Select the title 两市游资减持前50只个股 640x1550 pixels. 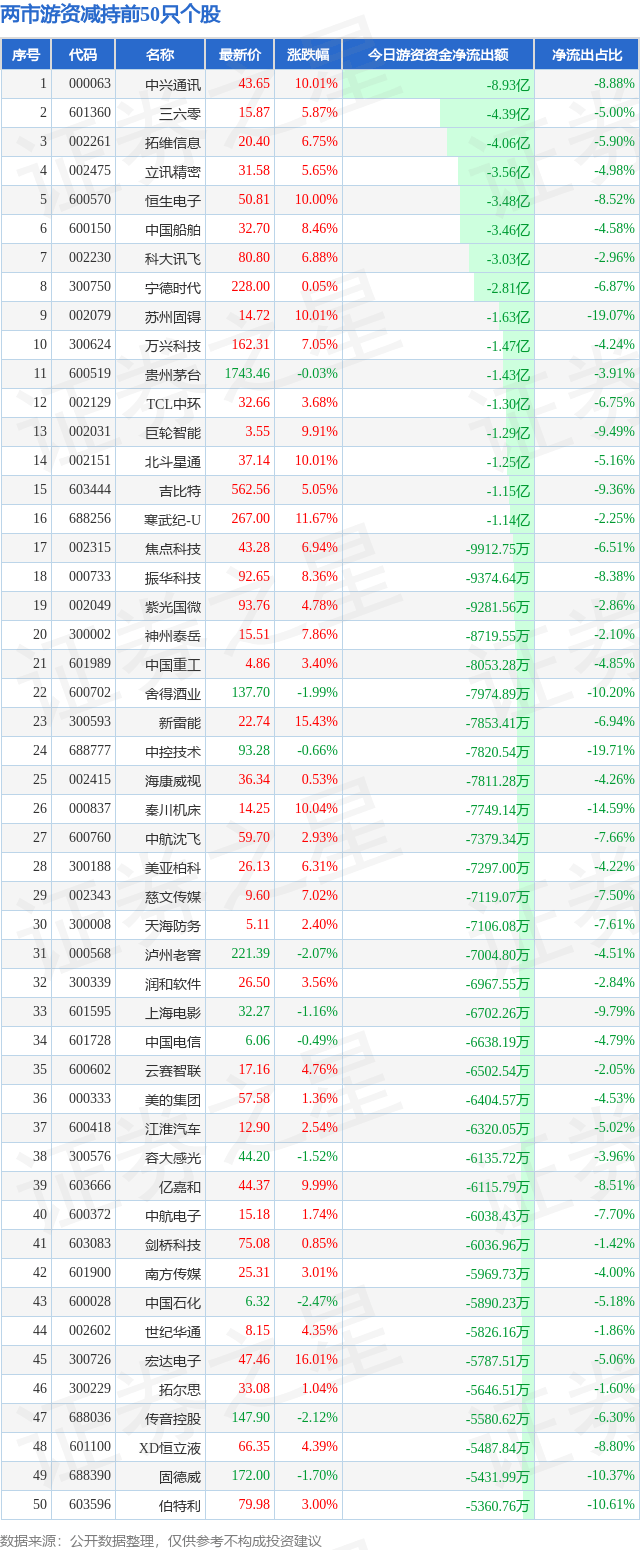[x=111, y=15]
